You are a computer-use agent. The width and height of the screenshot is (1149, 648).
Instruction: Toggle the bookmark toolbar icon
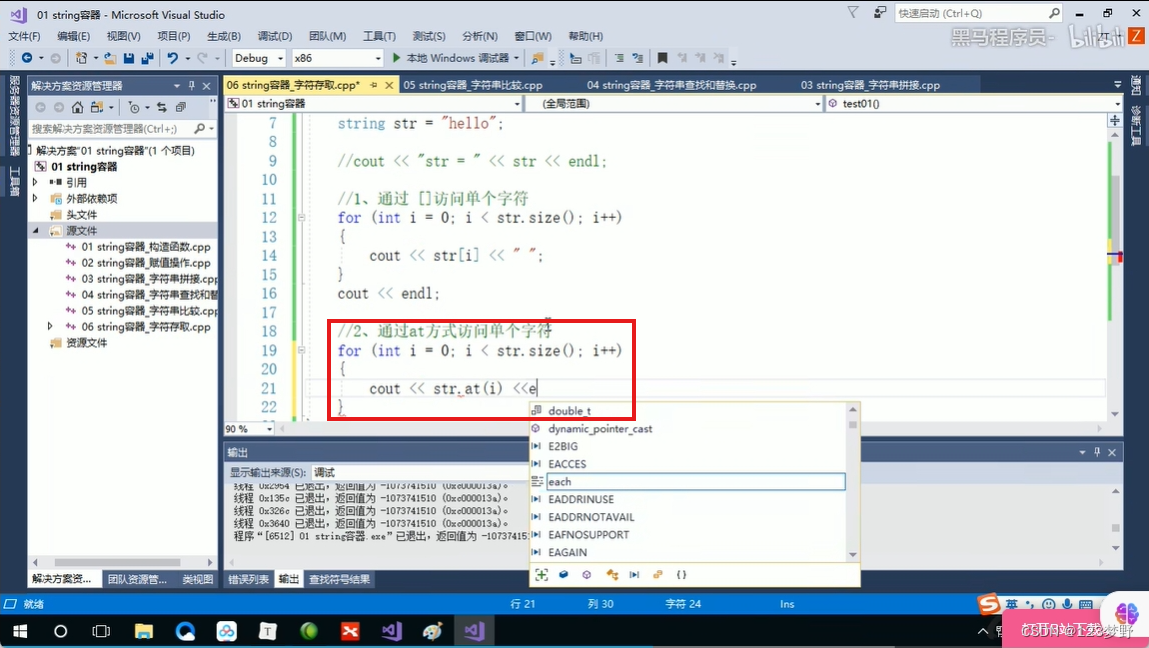(x=662, y=58)
